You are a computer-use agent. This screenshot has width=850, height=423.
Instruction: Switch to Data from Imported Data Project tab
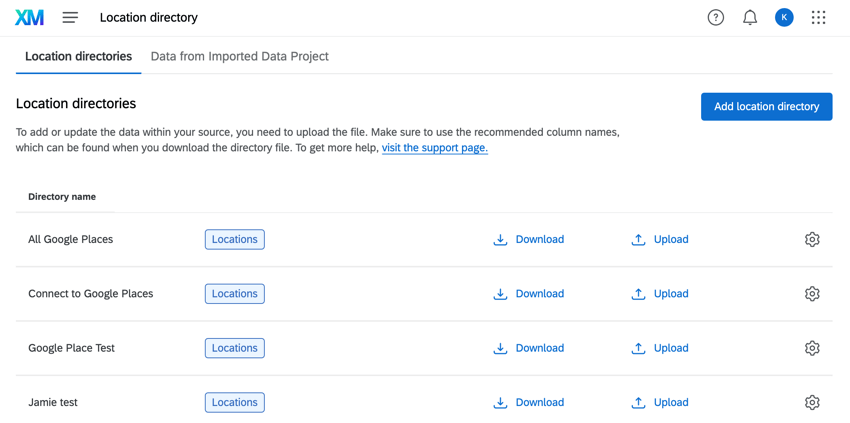tap(240, 56)
